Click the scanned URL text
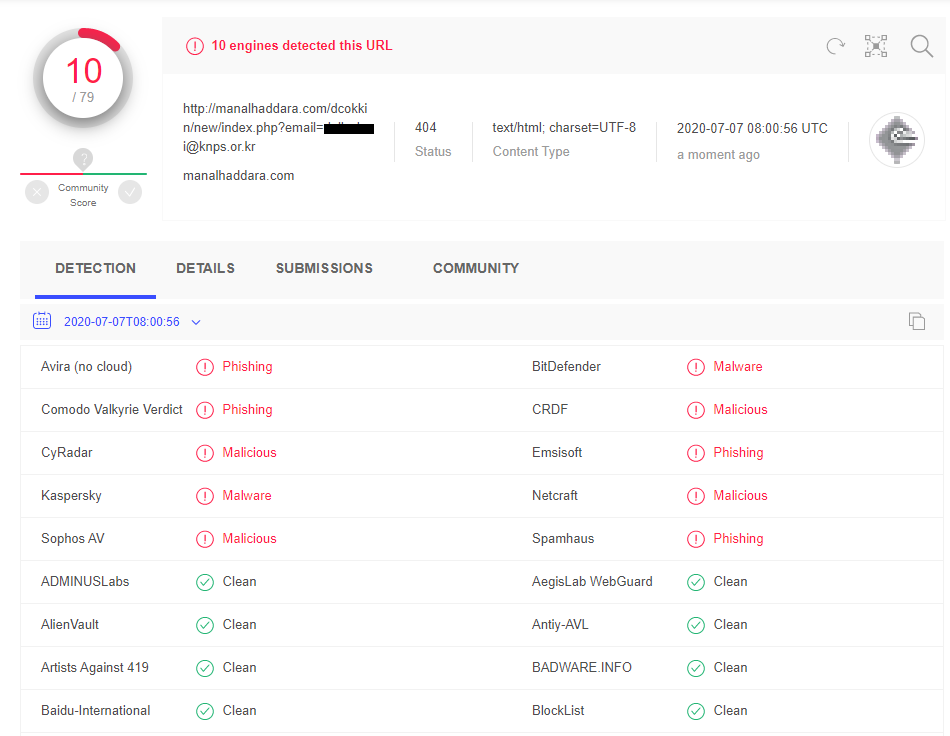This screenshot has width=950, height=736. coord(278,127)
